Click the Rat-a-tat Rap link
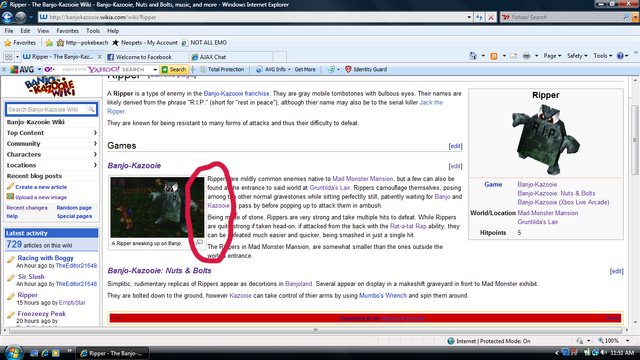Screen dimensions: 640x360 coord(408,226)
